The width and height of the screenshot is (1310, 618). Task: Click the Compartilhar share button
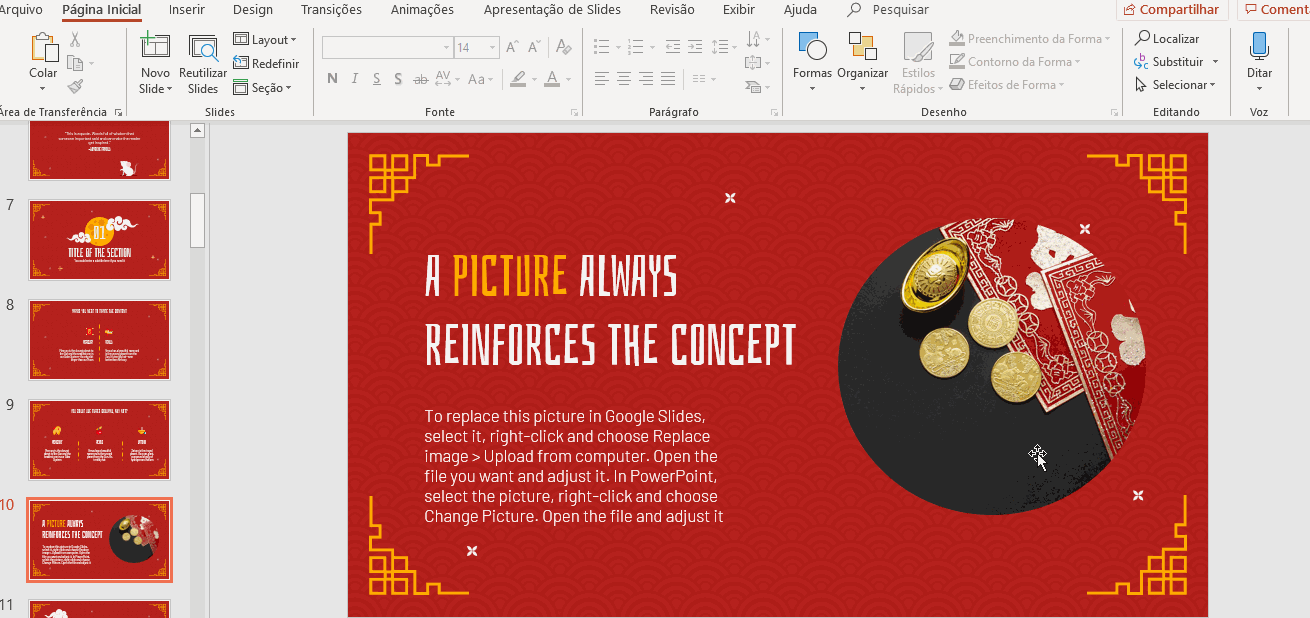1172,10
